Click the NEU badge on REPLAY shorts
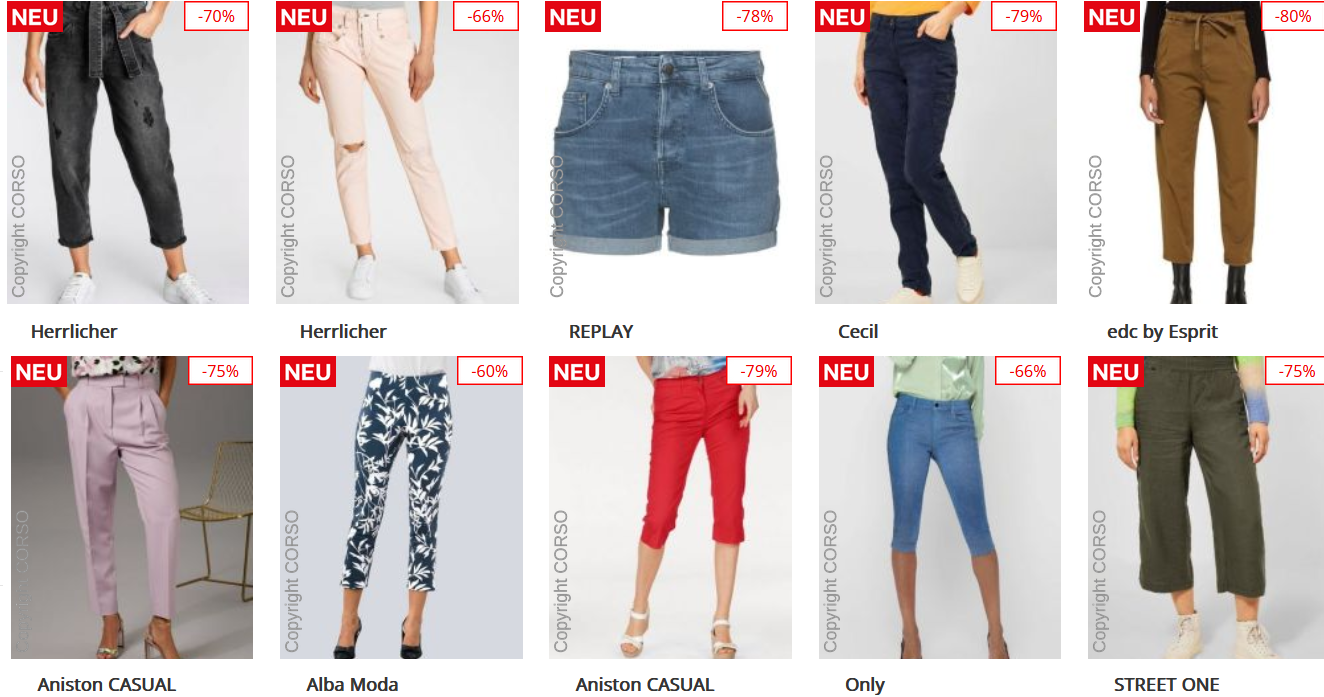1324x697 pixels. coord(573,16)
